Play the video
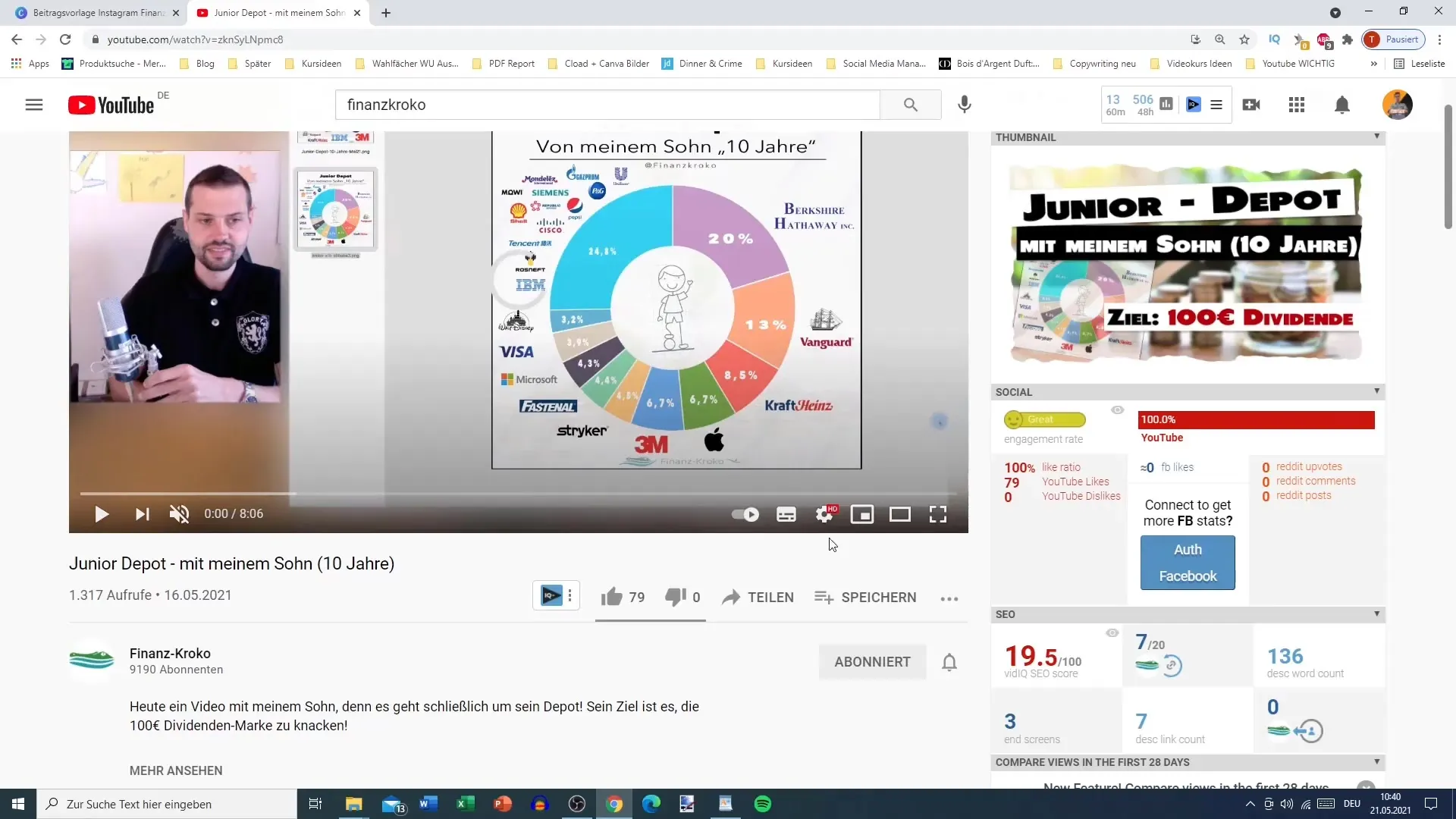 coord(102,514)
